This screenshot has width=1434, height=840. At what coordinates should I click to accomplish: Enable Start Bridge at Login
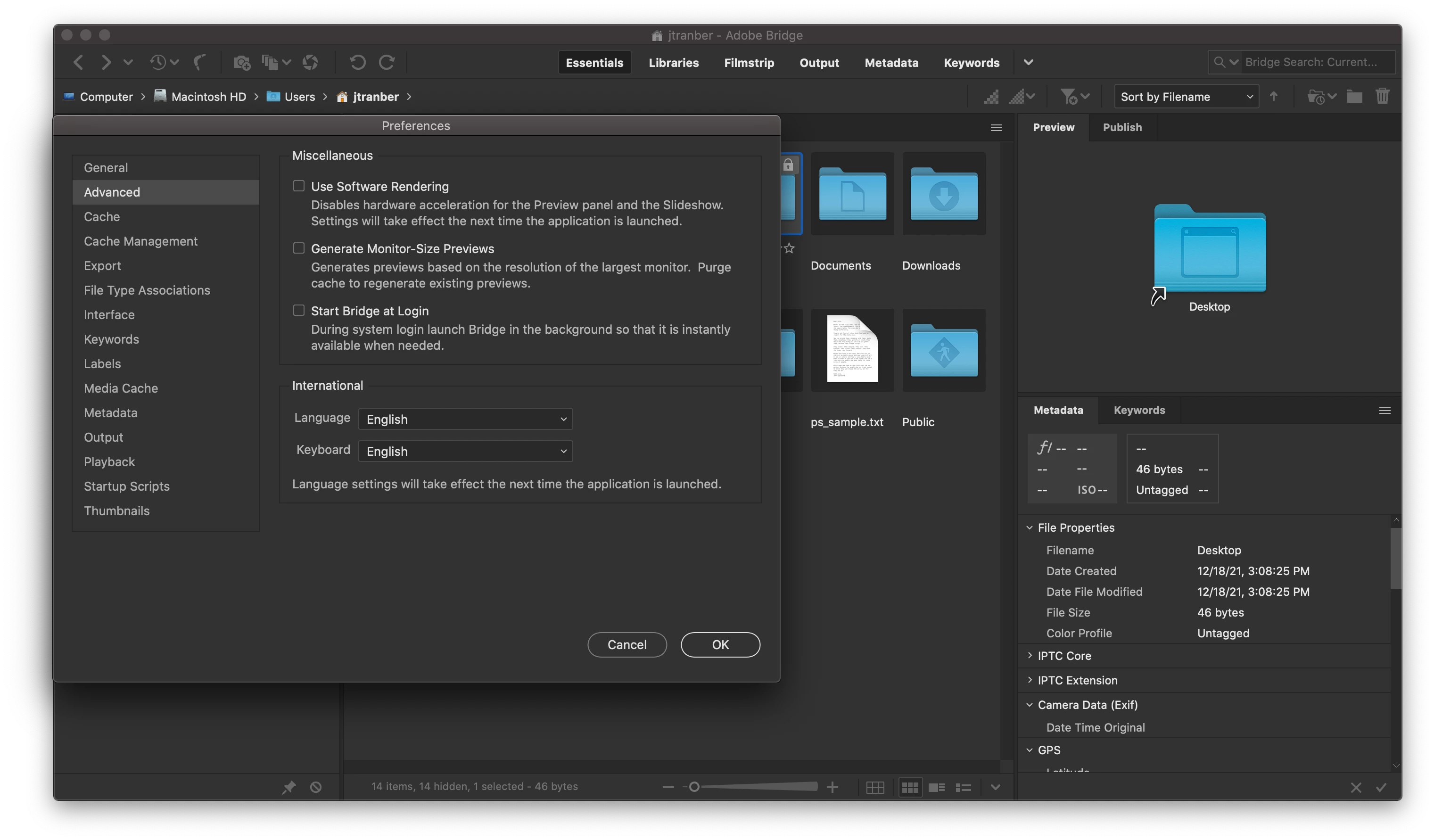tap(299, 310)
